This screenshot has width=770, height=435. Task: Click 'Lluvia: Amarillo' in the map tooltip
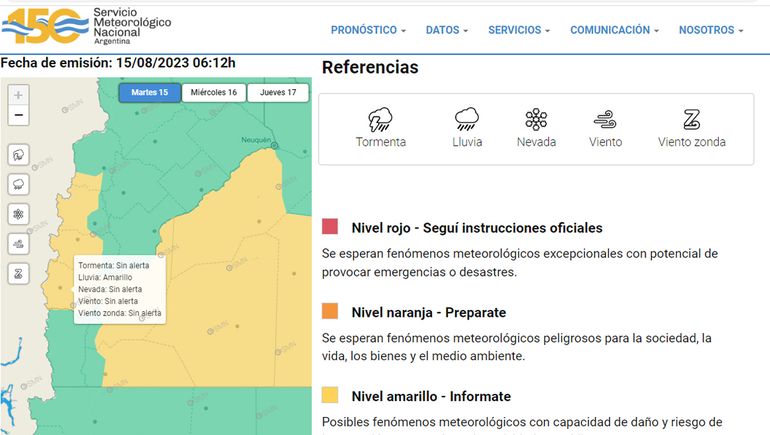coord(105,277)
